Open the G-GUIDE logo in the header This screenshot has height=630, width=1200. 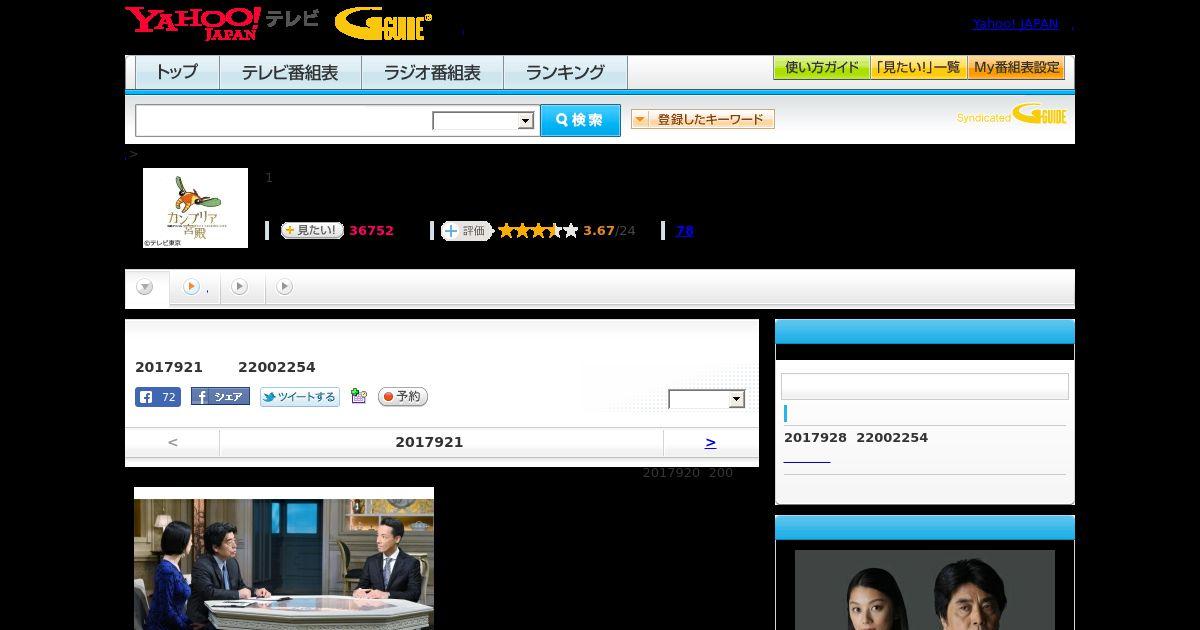(383, 24)
